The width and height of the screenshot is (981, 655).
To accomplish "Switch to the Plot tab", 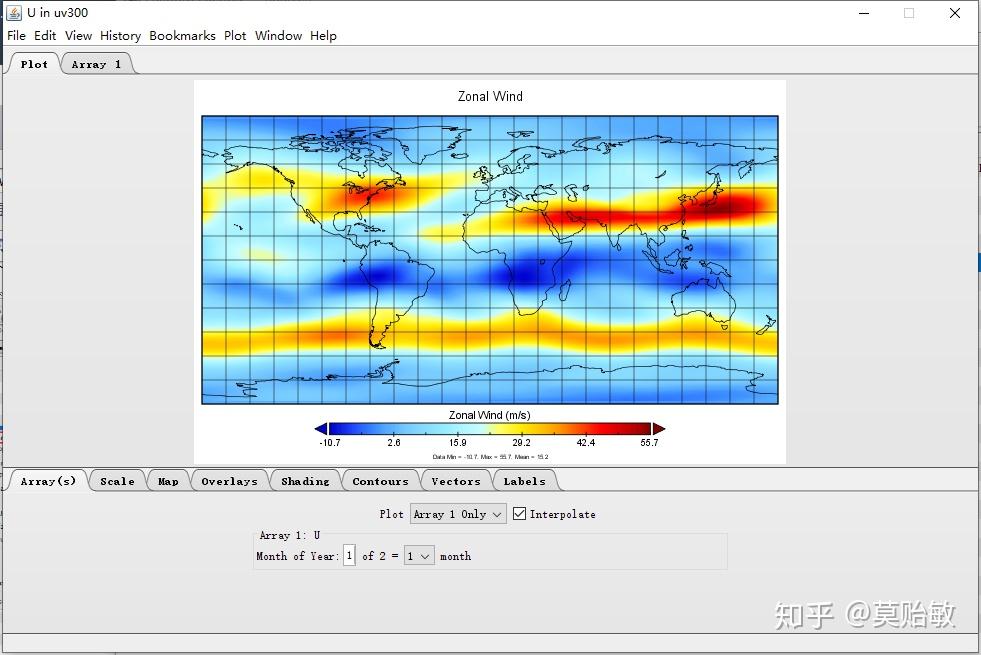I will click(x=34, y=64).
